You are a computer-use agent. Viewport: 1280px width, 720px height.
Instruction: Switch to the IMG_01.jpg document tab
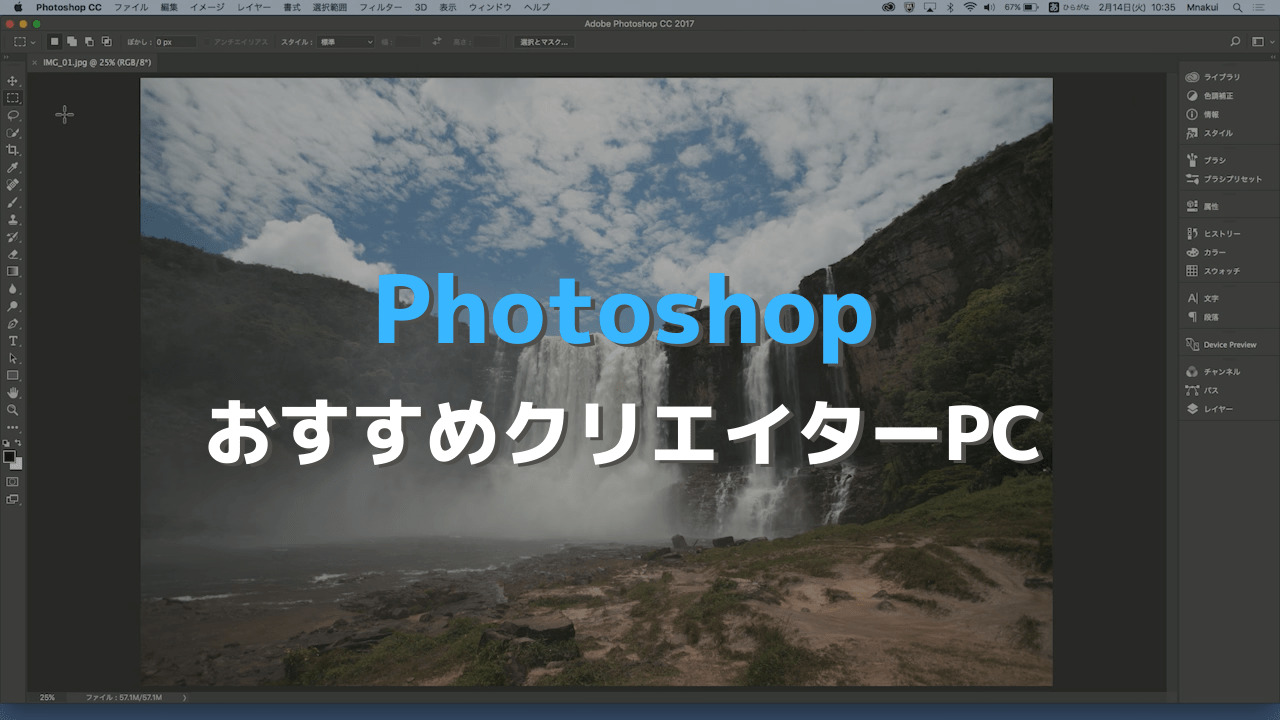97,62
